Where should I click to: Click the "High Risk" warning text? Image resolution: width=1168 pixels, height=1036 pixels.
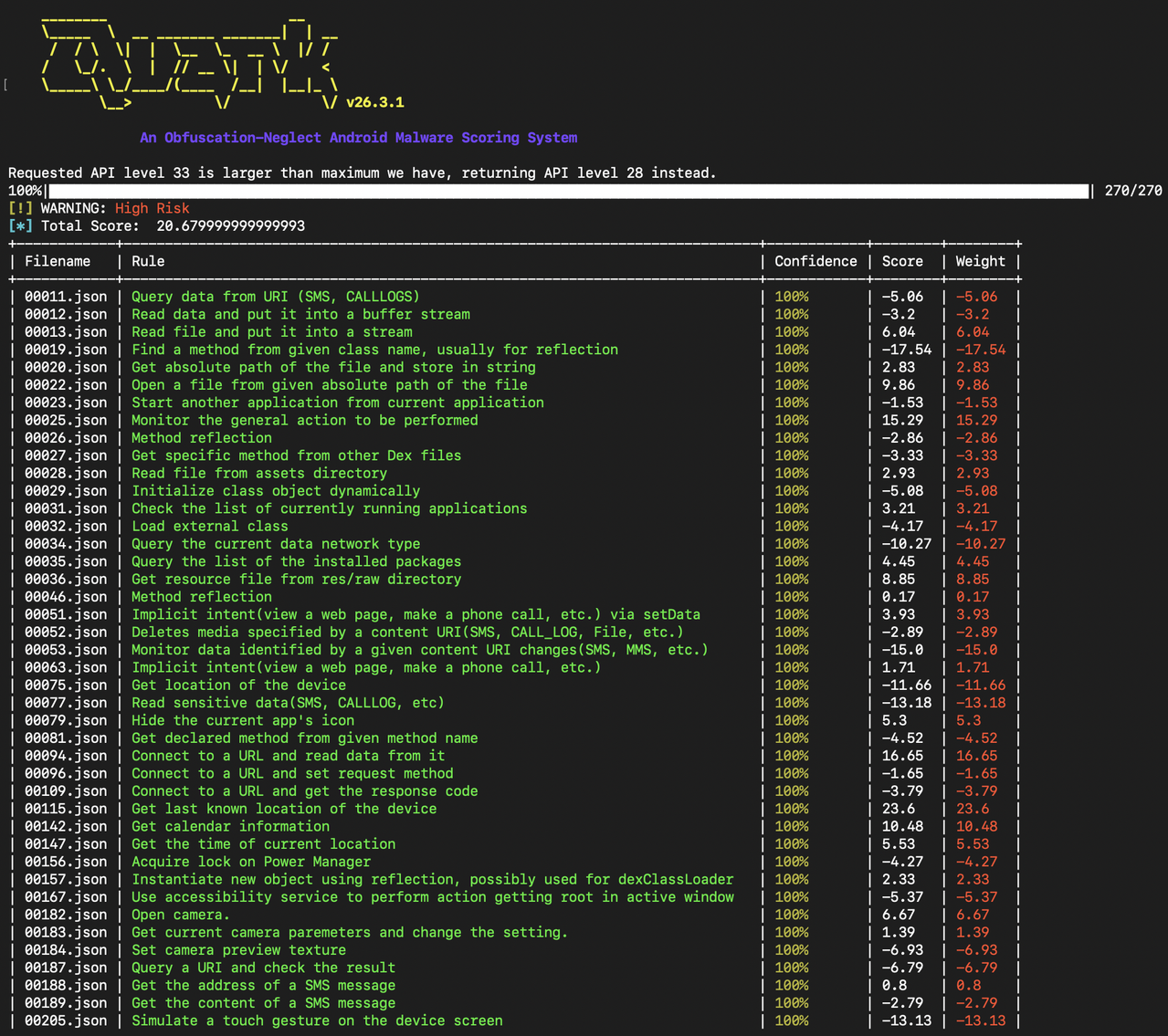pos(153,208)
